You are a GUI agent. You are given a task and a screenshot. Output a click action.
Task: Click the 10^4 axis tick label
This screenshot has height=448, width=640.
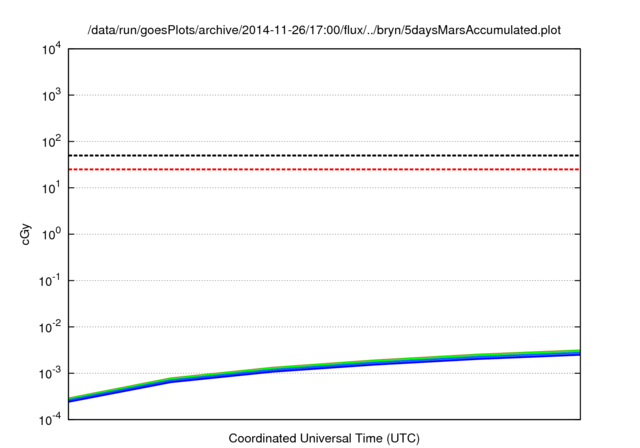[x=51, y=49]
